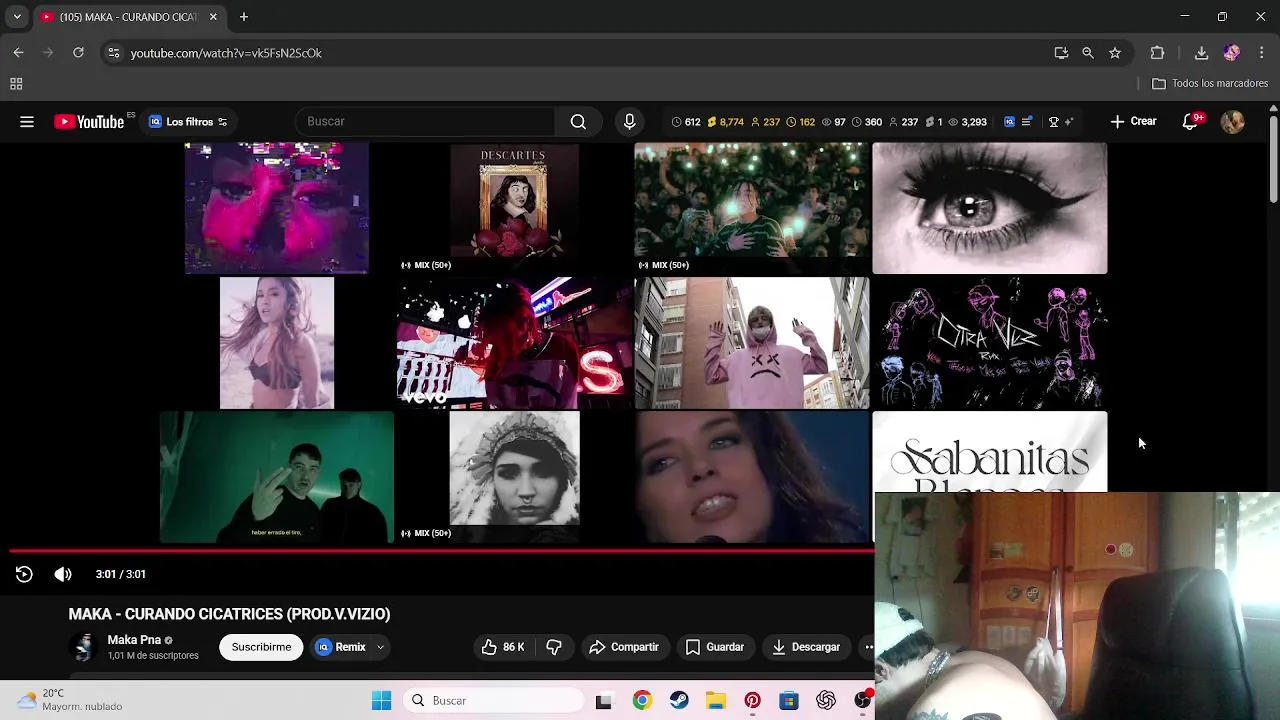Open the Chrome profile avatar menu
Screen dimensions: 1280x720
pos(1232,53)
